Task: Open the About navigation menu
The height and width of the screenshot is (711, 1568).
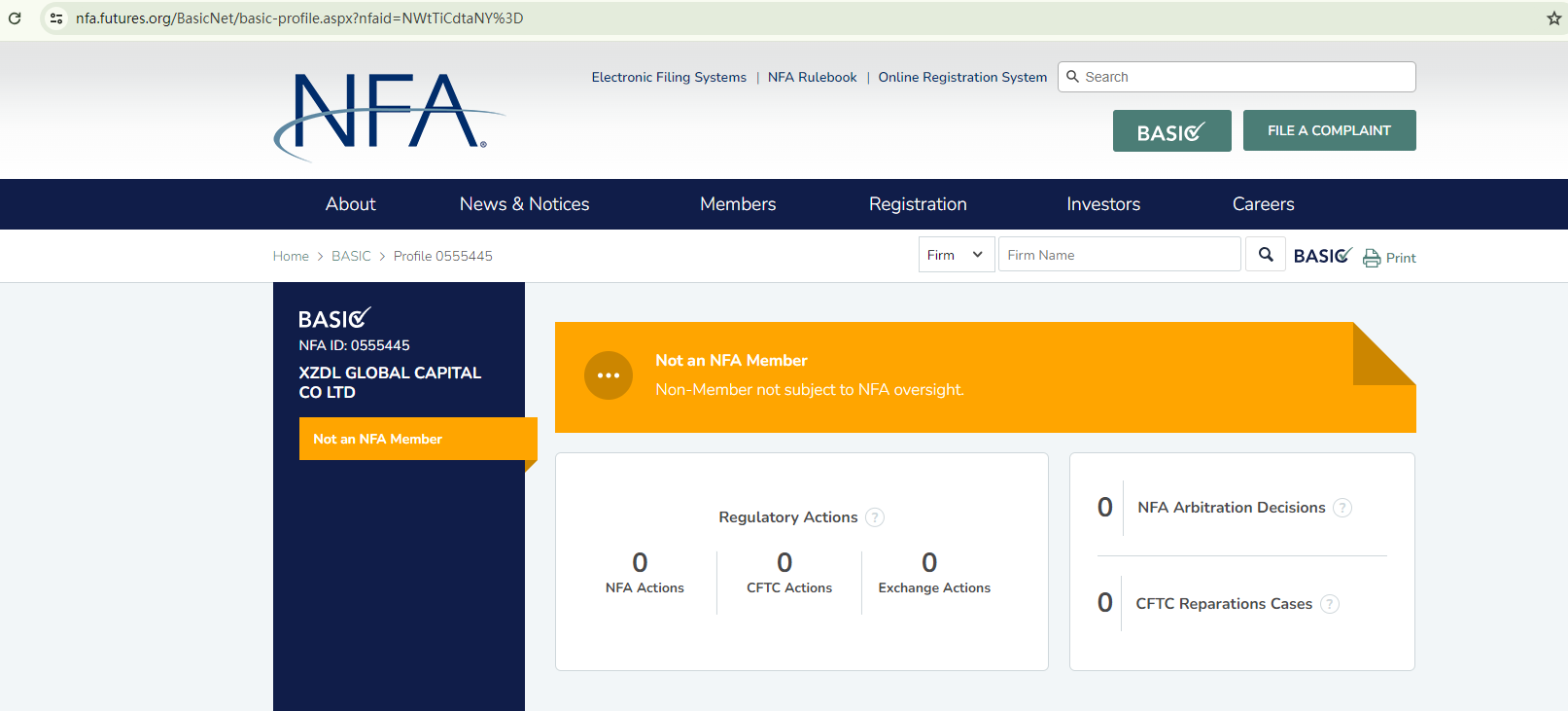Action: point(350,204)
